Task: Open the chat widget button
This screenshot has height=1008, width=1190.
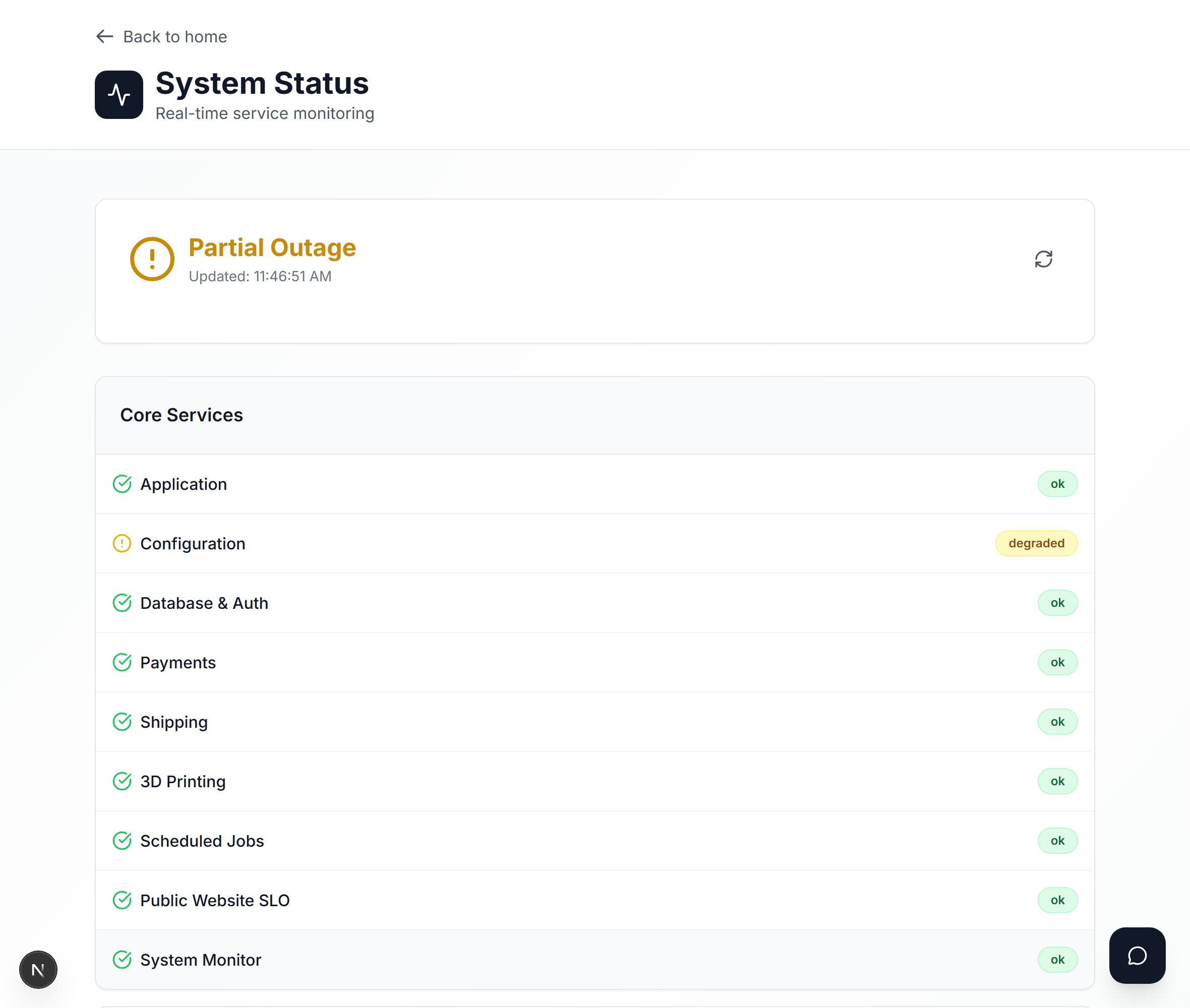Action: tap(1137, 956)
